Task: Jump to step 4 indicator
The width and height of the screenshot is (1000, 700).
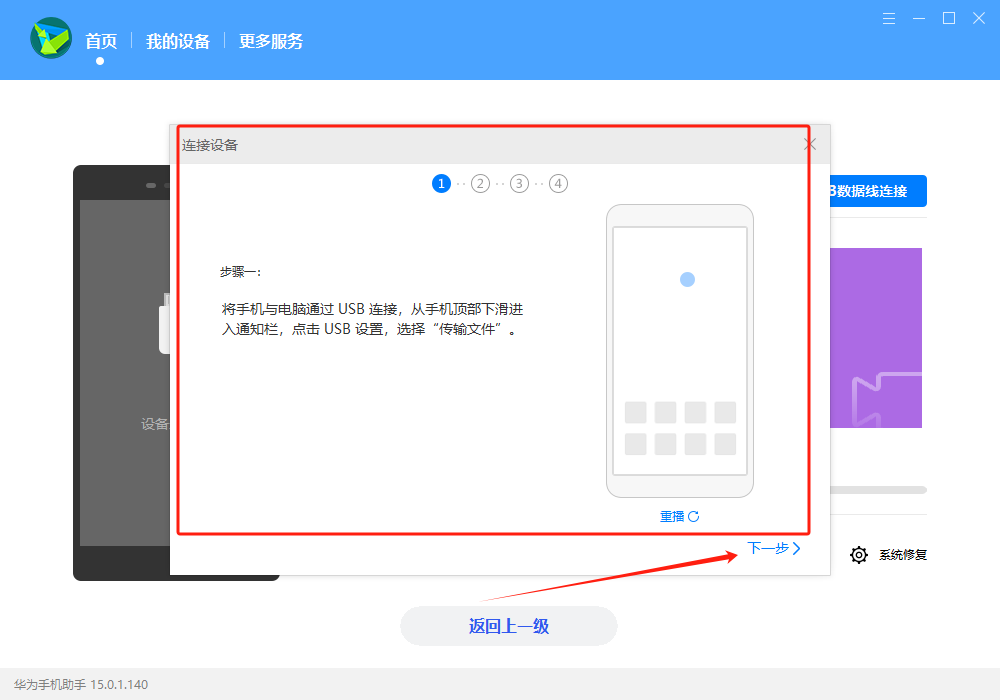Action: [x=558, y=184]
